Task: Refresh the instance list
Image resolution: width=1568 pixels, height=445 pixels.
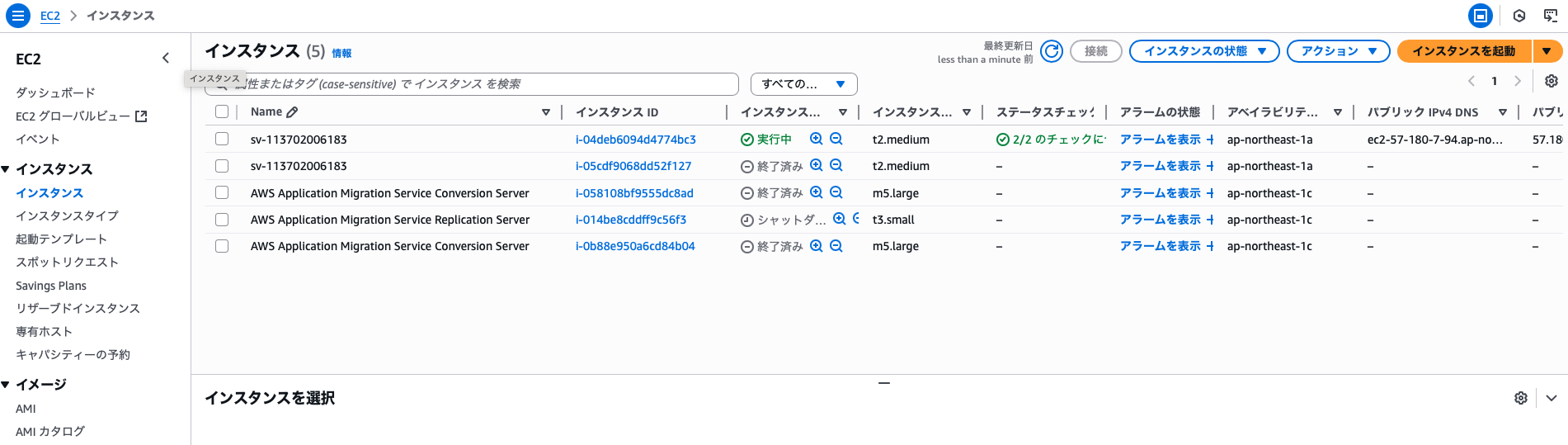Action: click(x=1052, y=51)
